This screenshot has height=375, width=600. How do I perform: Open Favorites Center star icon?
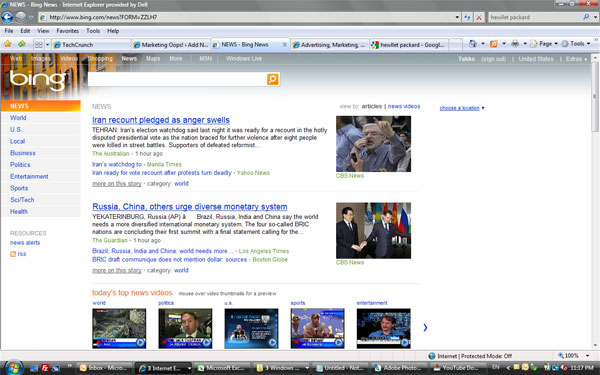(8, 44)
